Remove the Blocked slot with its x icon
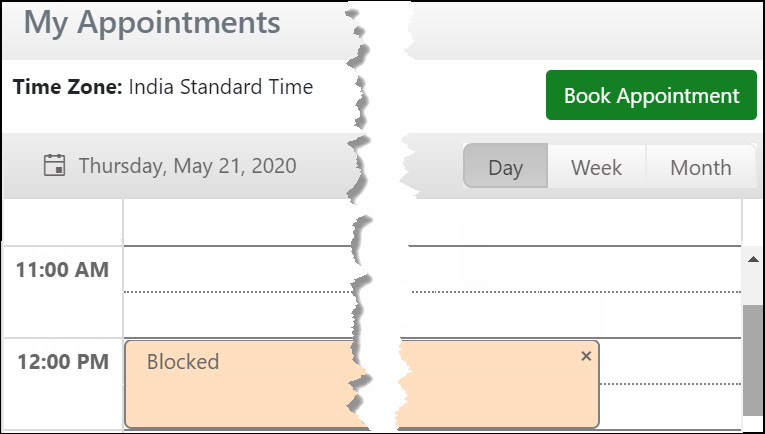The image size is (765, 434). (586, 356)
